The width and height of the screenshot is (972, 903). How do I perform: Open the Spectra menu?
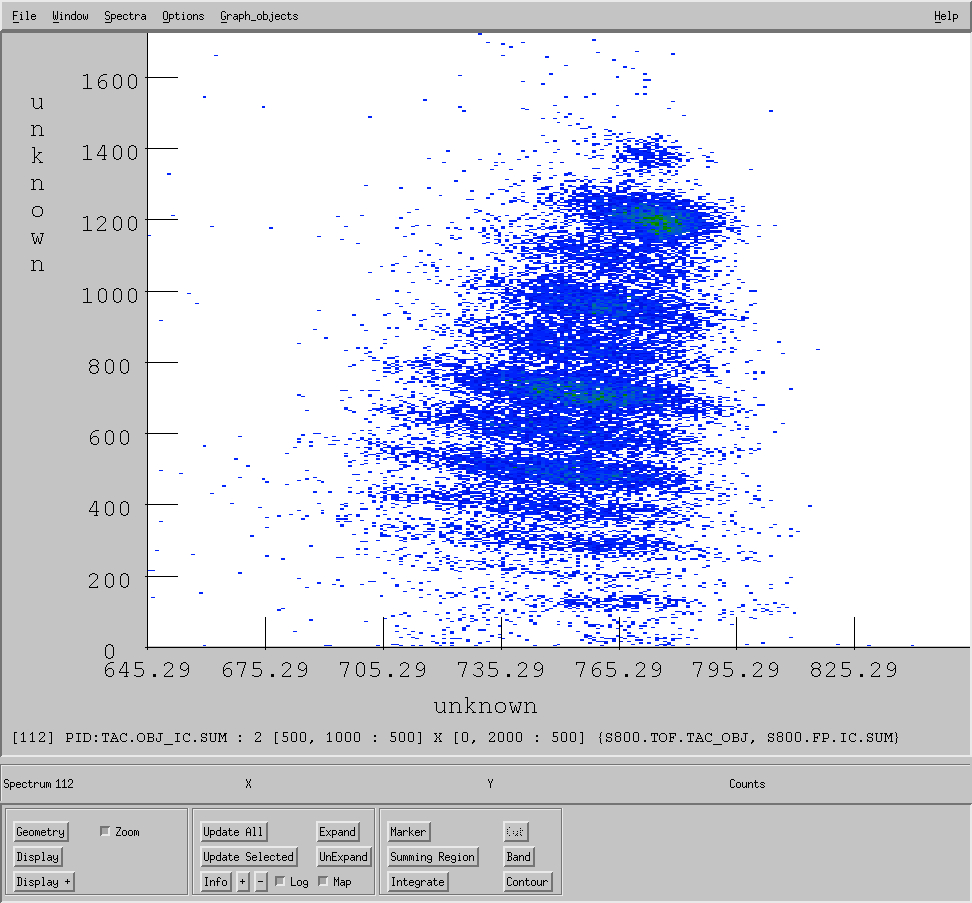[125, 16]
